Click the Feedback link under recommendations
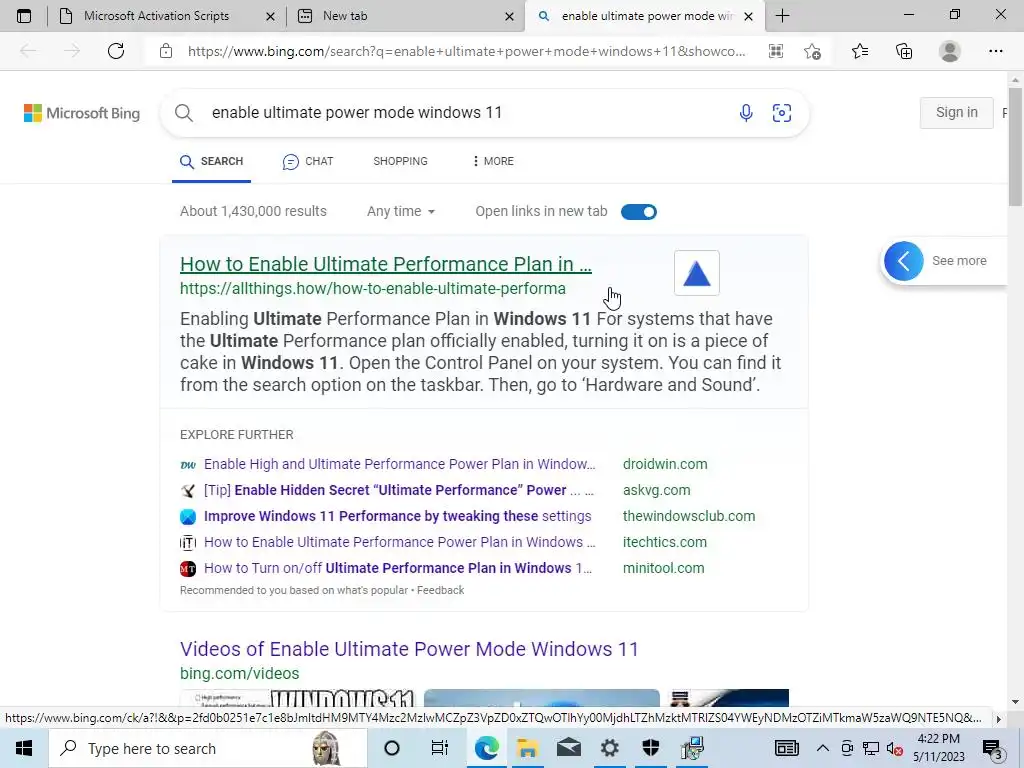 point(441,590)
